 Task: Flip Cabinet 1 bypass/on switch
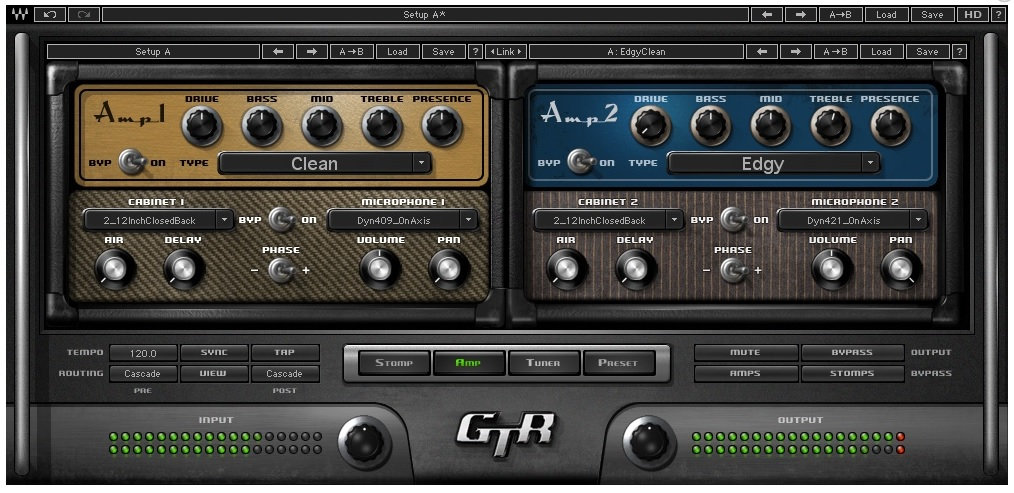pos(281,220)
